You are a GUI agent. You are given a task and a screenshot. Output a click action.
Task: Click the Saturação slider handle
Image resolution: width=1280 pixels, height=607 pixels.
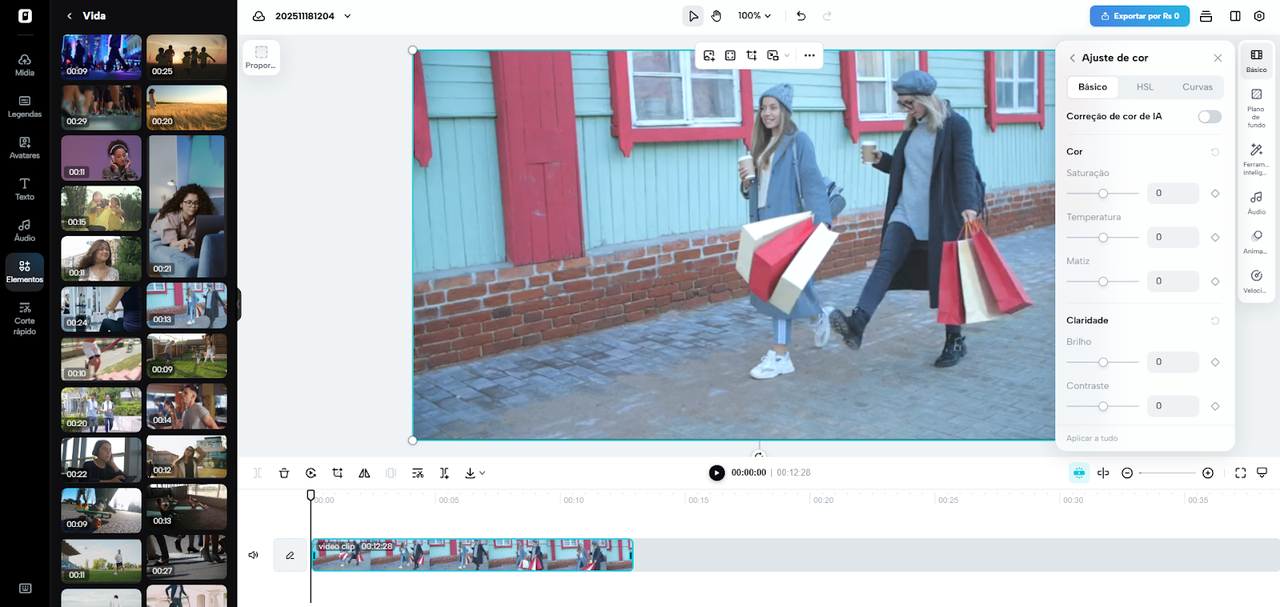click(x=1103, y=193)
